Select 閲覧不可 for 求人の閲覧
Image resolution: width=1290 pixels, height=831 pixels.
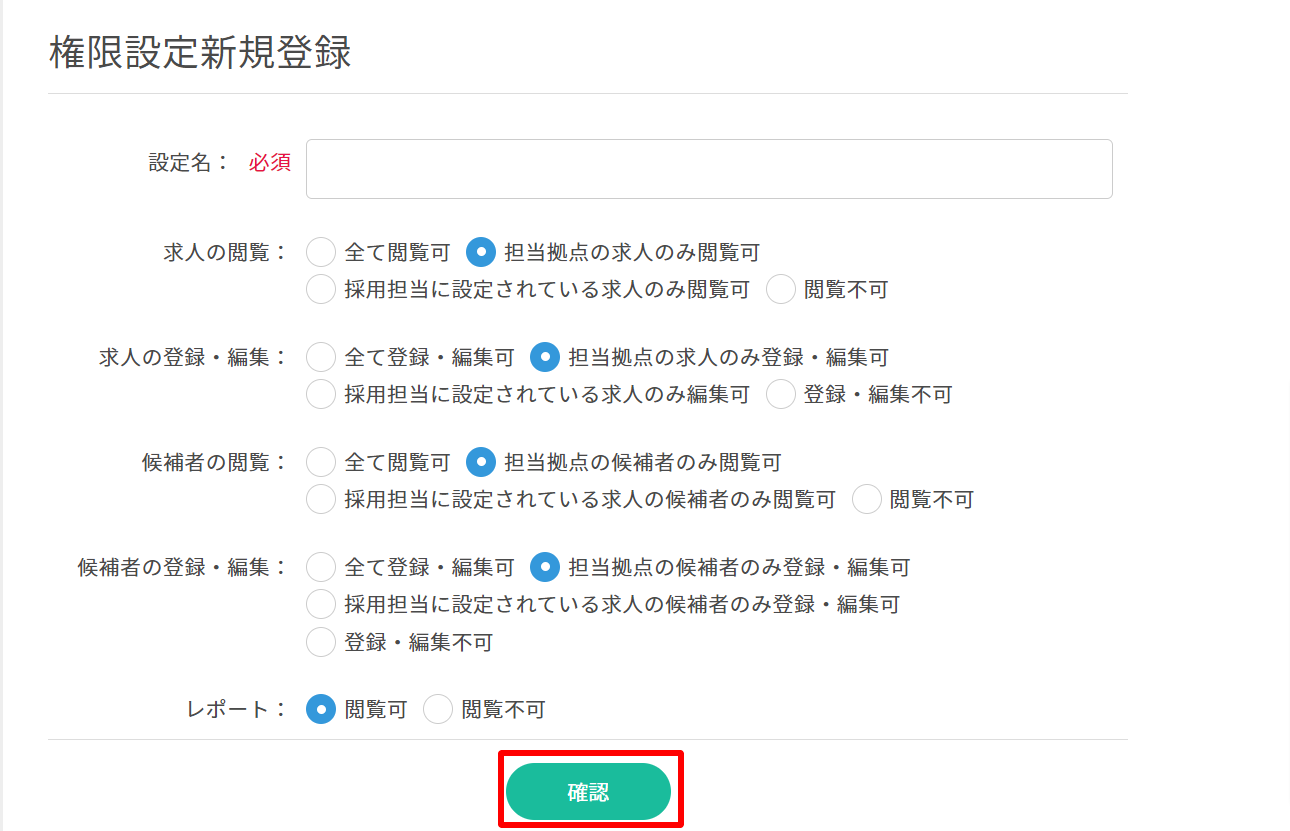pos(781,290)
